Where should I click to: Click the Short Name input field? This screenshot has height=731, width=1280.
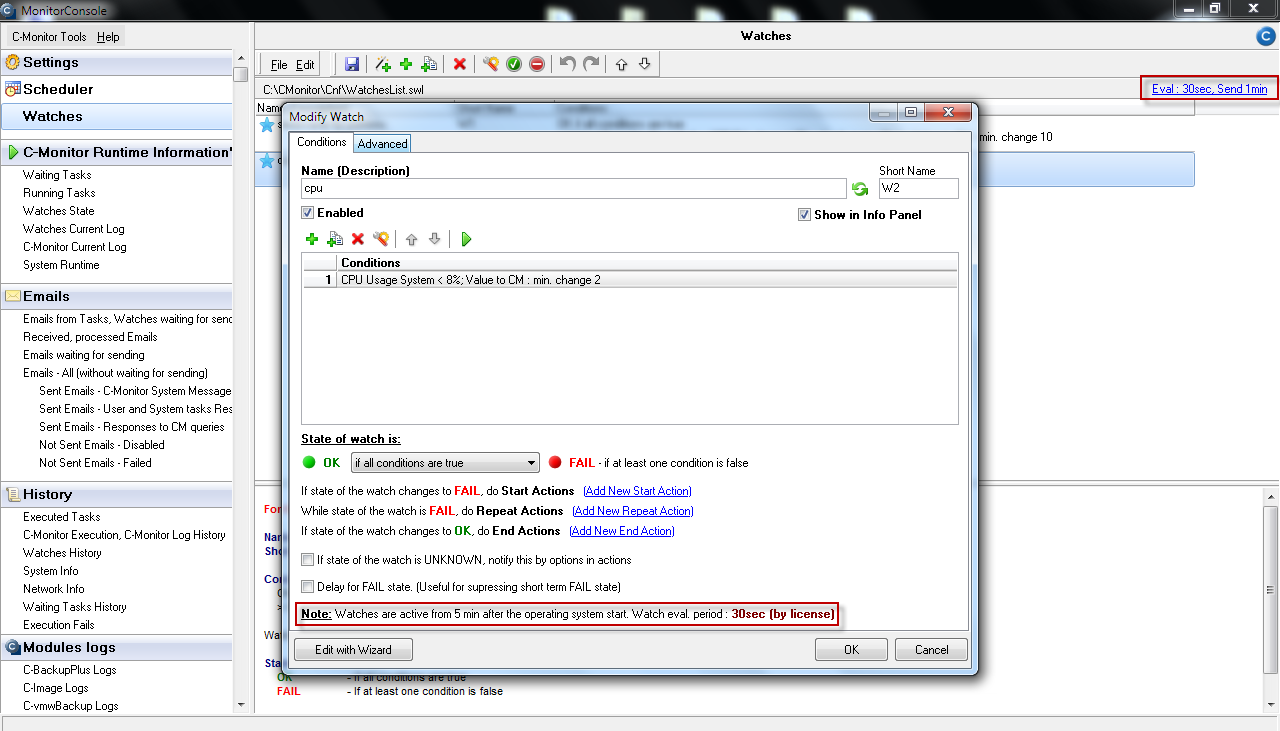point(919,189)
